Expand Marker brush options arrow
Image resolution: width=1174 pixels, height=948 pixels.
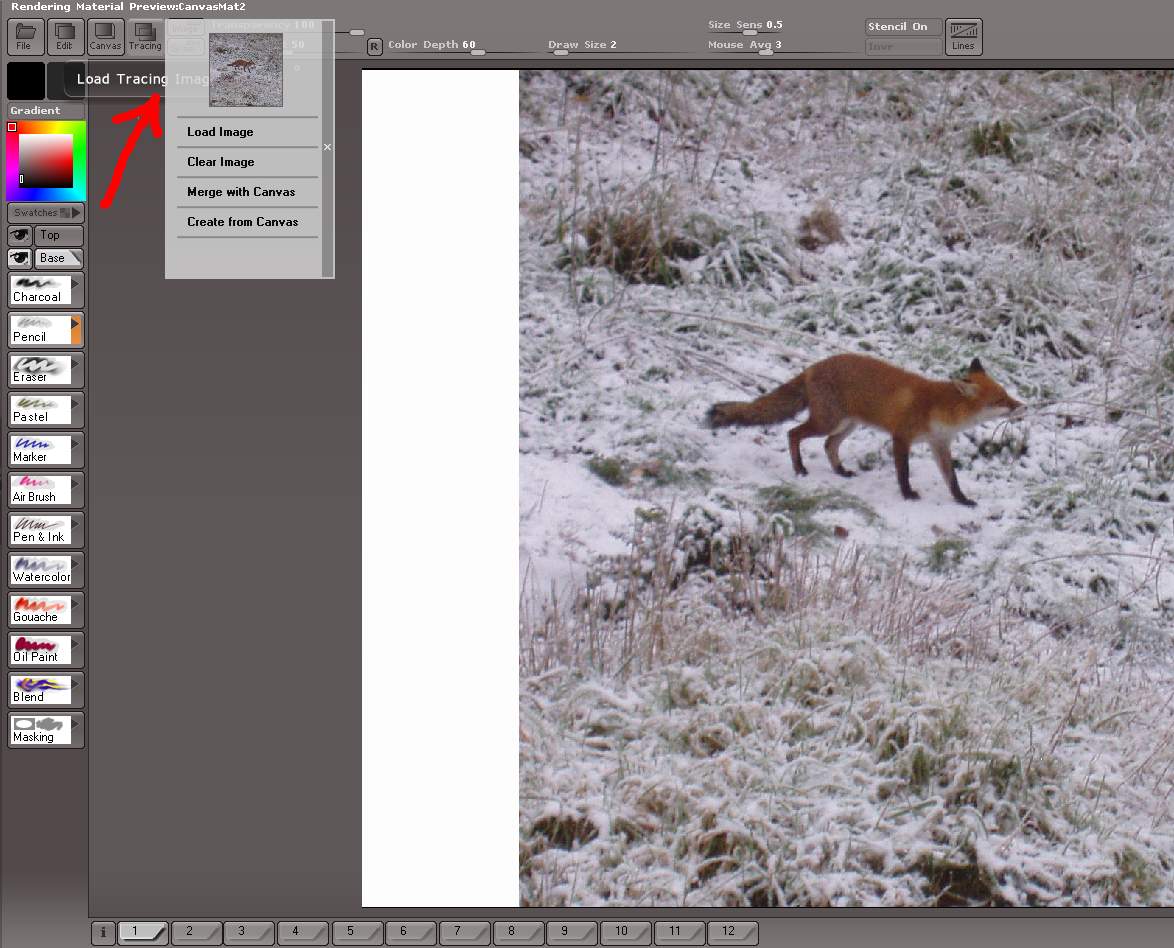(76, 444)
